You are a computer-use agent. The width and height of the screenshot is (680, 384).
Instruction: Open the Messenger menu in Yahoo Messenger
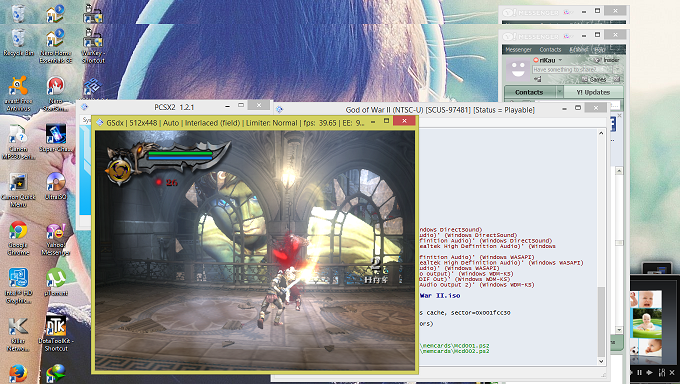click(518, 49)
